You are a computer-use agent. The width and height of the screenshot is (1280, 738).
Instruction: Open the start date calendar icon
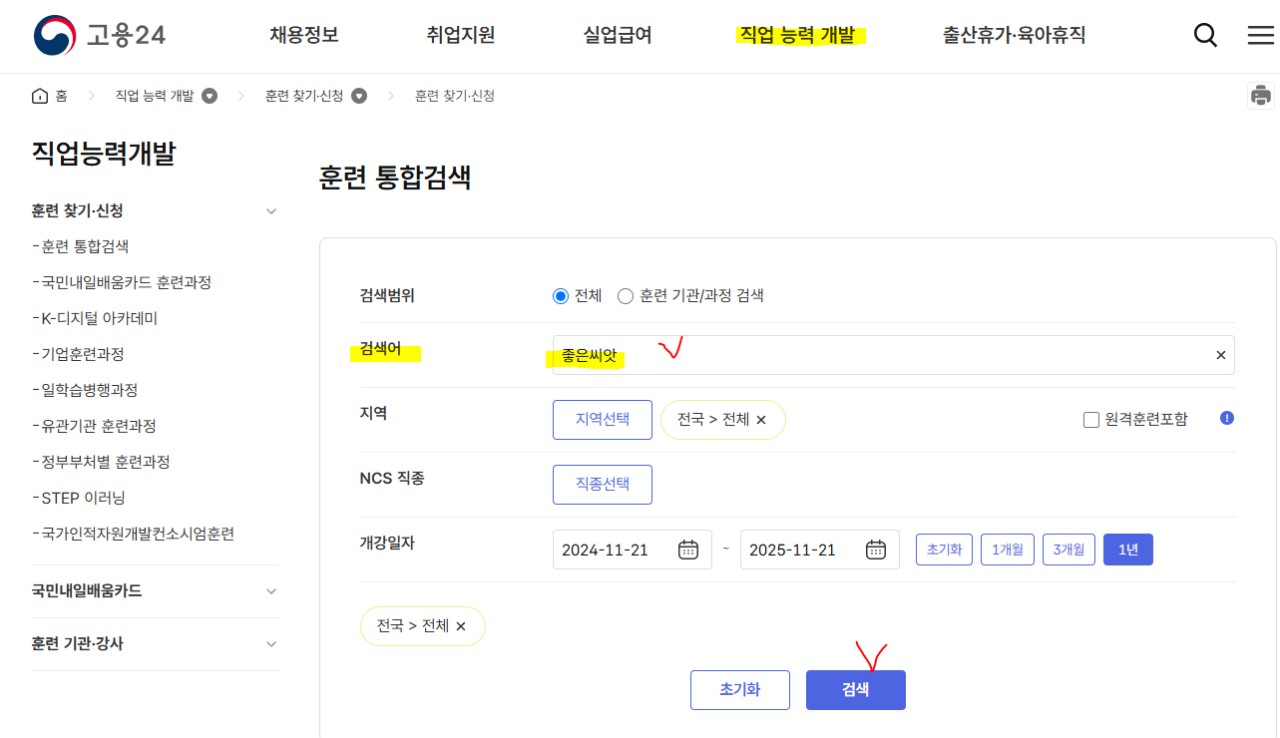[688, 549]
